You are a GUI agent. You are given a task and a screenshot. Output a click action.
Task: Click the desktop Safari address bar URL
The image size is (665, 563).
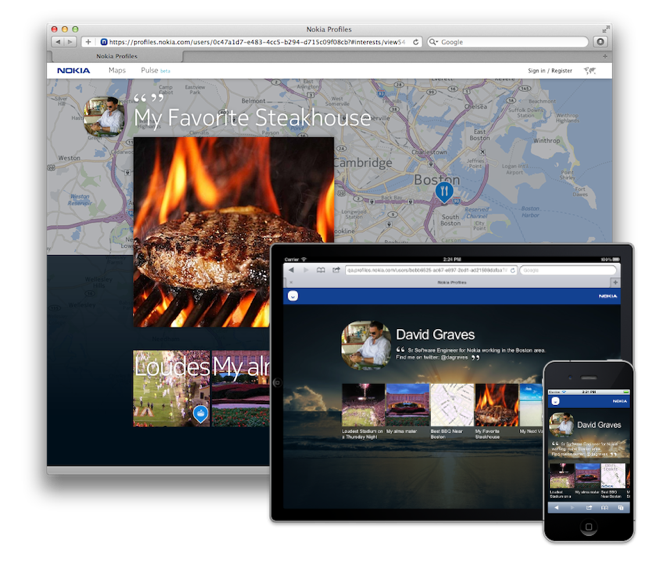pos(257,42)
